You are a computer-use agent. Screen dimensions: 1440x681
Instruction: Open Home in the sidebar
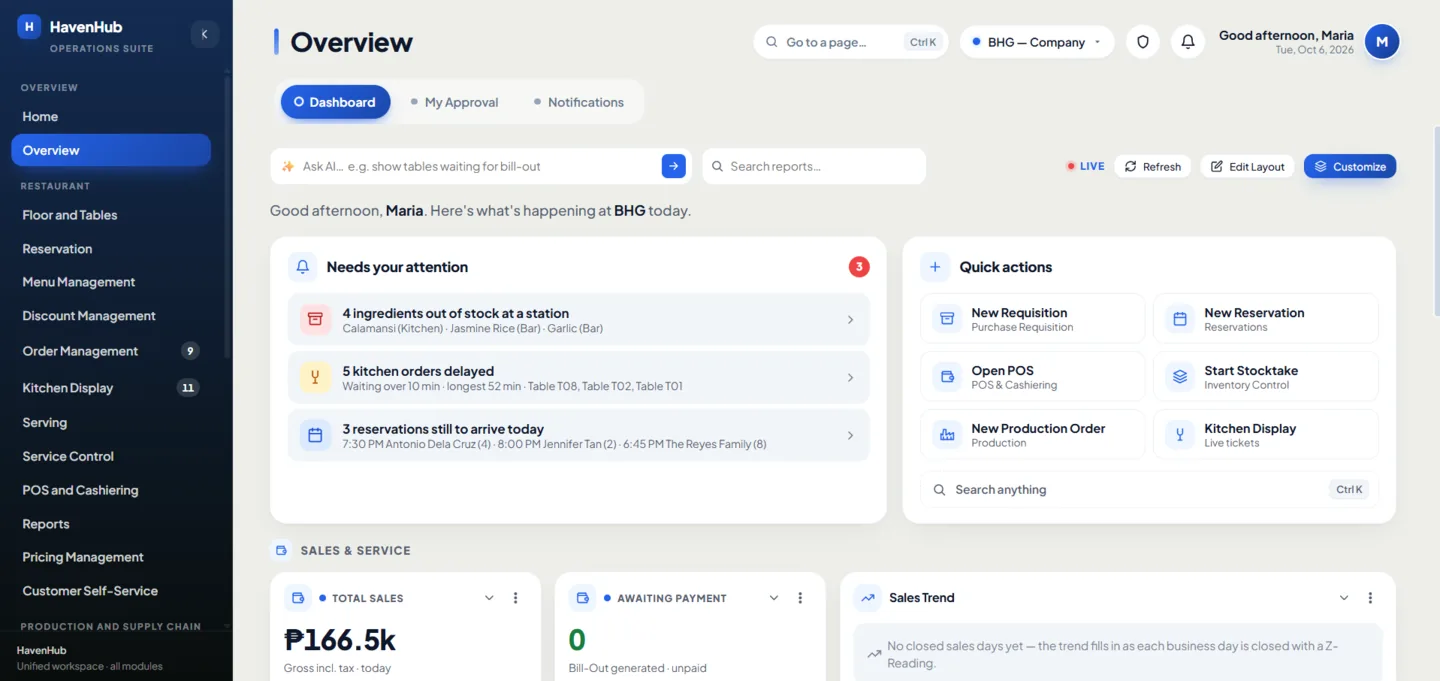111,116
